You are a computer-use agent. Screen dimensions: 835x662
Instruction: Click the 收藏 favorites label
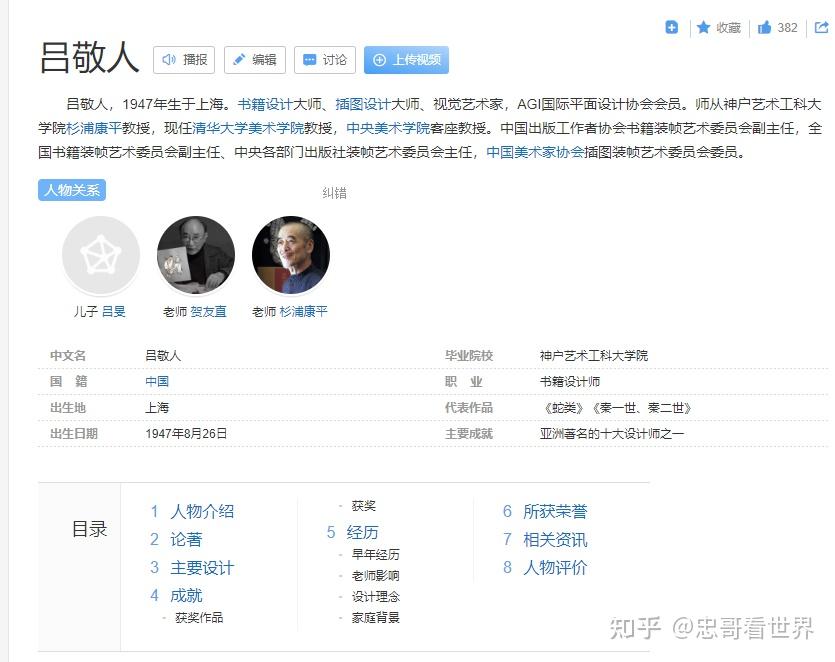[x=728, y=28]
